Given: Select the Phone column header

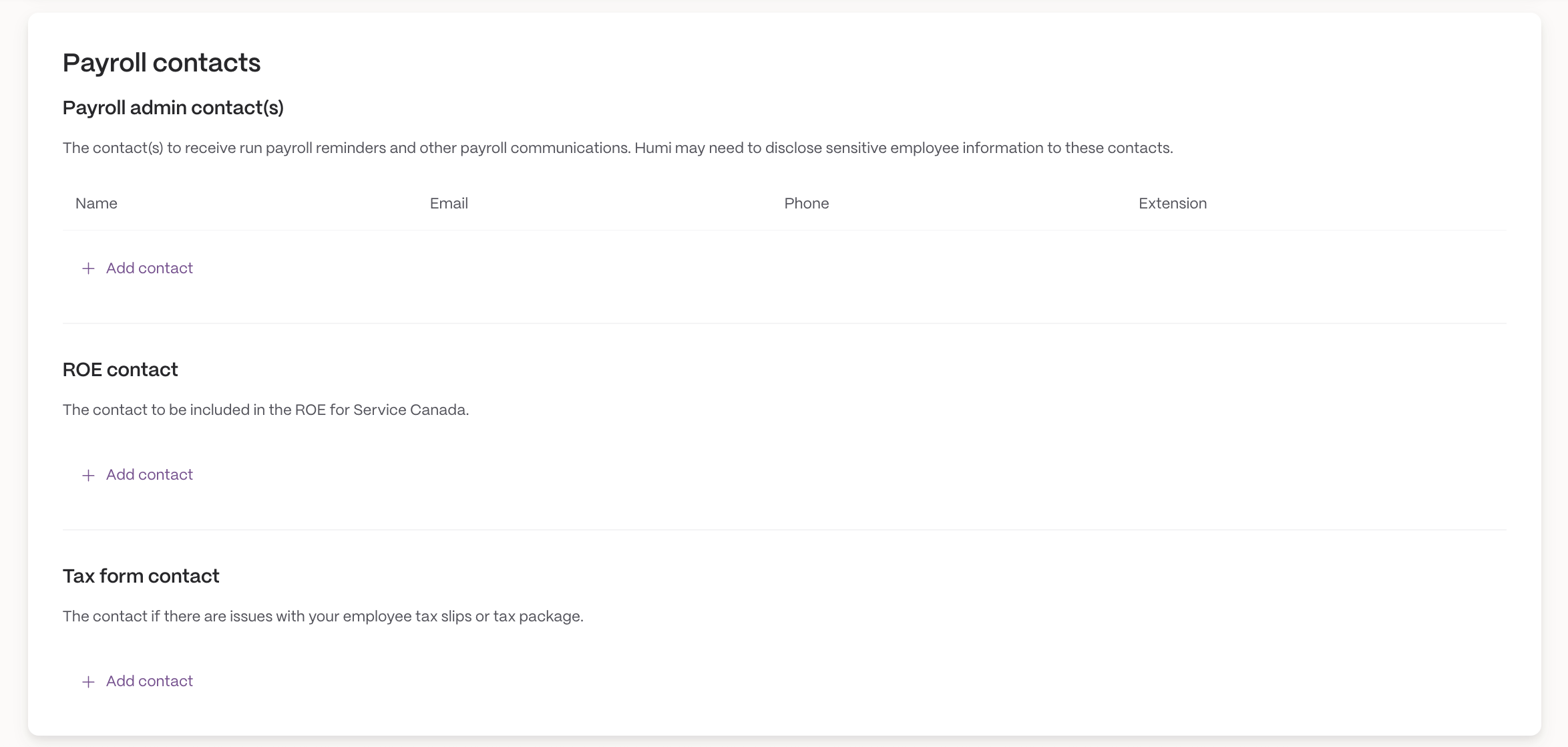Looking at the screenshot, I should tap(807, 203).
